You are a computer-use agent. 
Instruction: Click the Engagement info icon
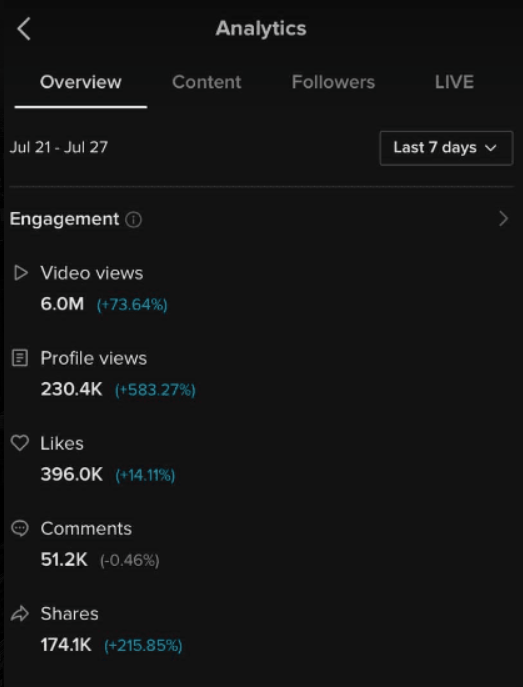pyautogui.click(x=134, y=220)
